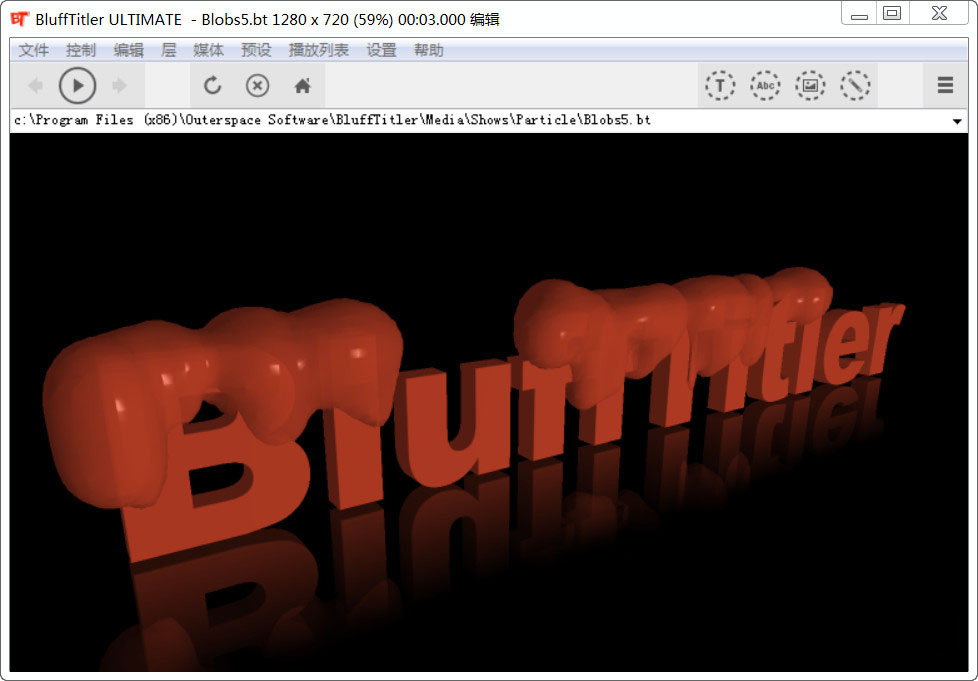Click the dashed Abc layer icon
Image resolution: width=978 pixels, height=681 pixels.
click(x=765, y=85)
